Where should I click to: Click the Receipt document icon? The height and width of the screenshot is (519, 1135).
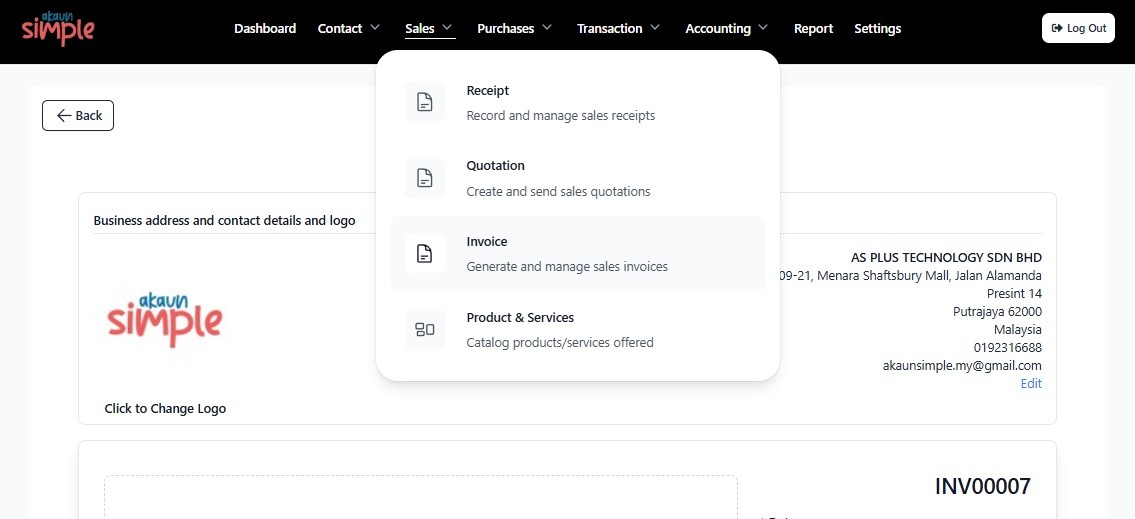[x=425, y=102]
